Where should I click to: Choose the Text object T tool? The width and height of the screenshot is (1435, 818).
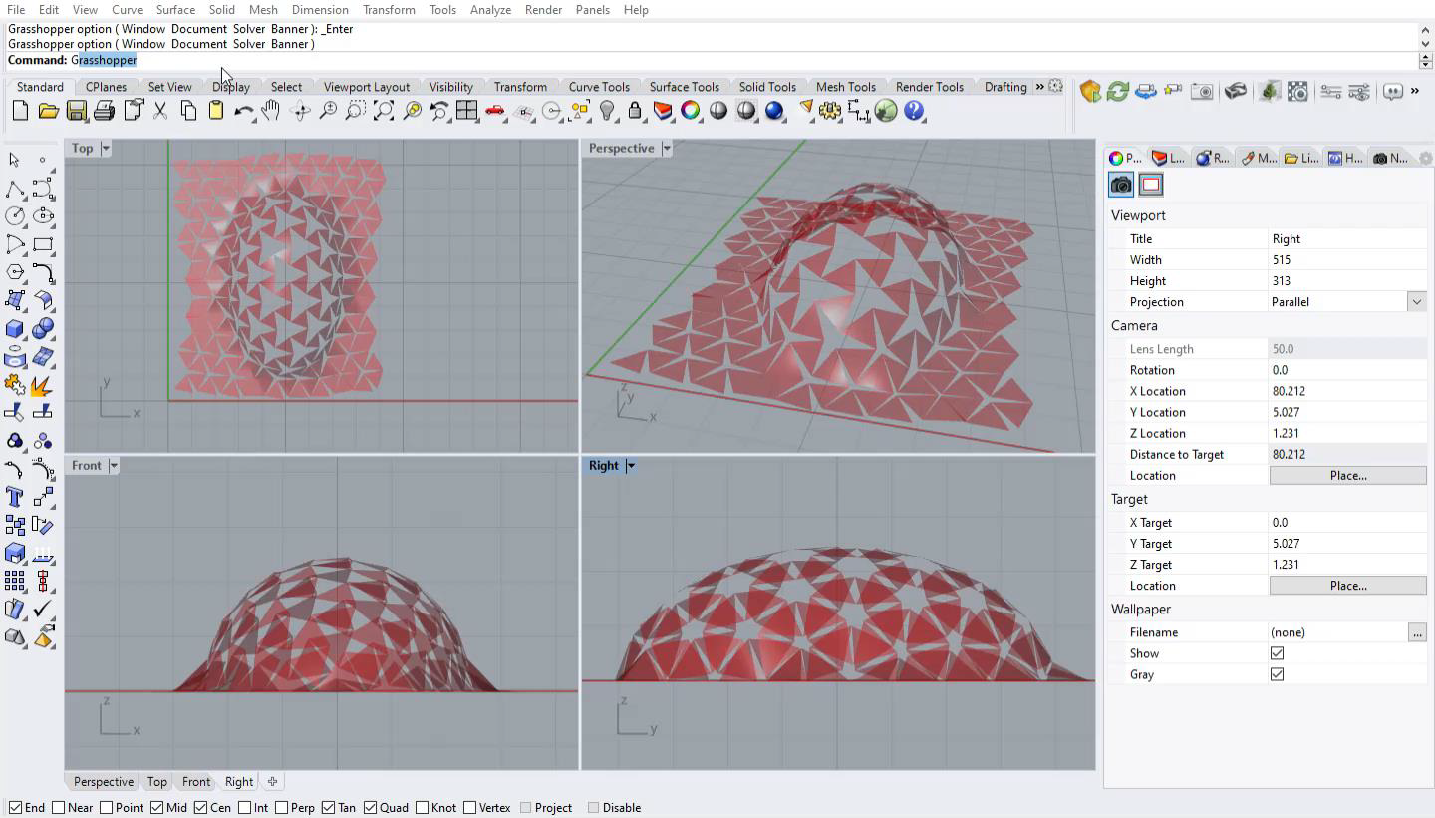coord(15,497)
